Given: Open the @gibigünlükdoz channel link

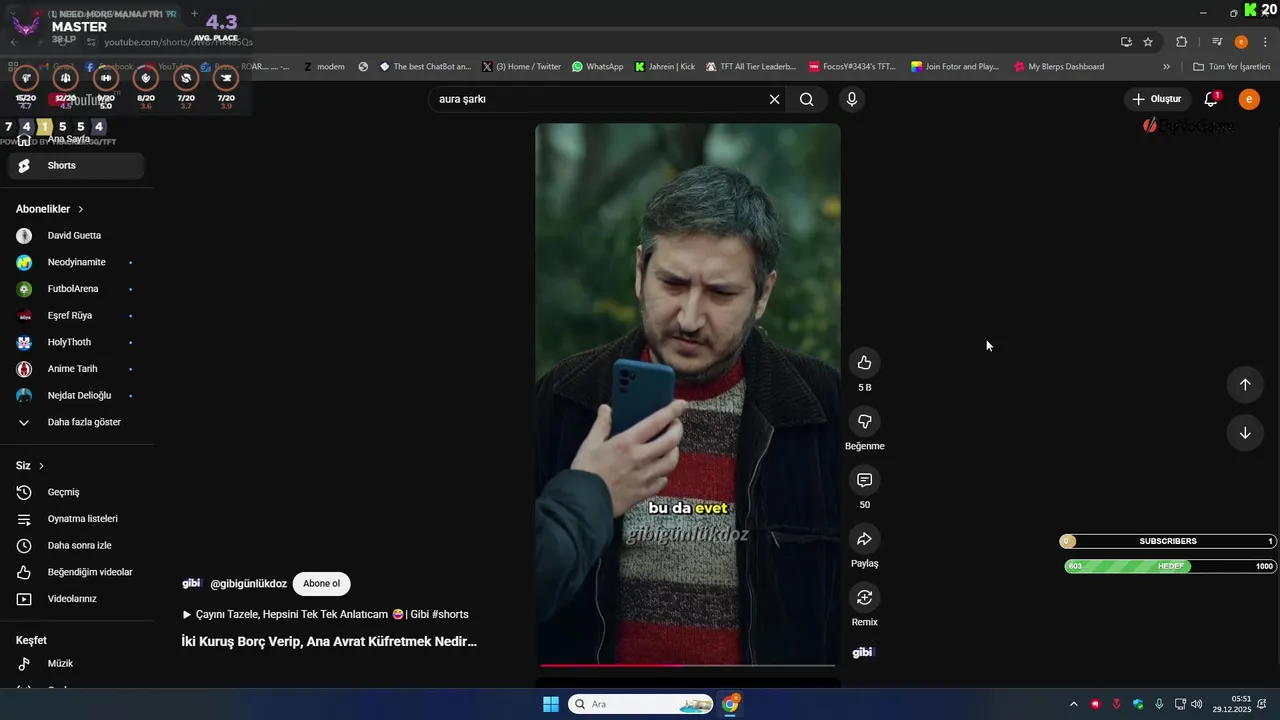Looking at the screenshot, I should coord(248,584).
